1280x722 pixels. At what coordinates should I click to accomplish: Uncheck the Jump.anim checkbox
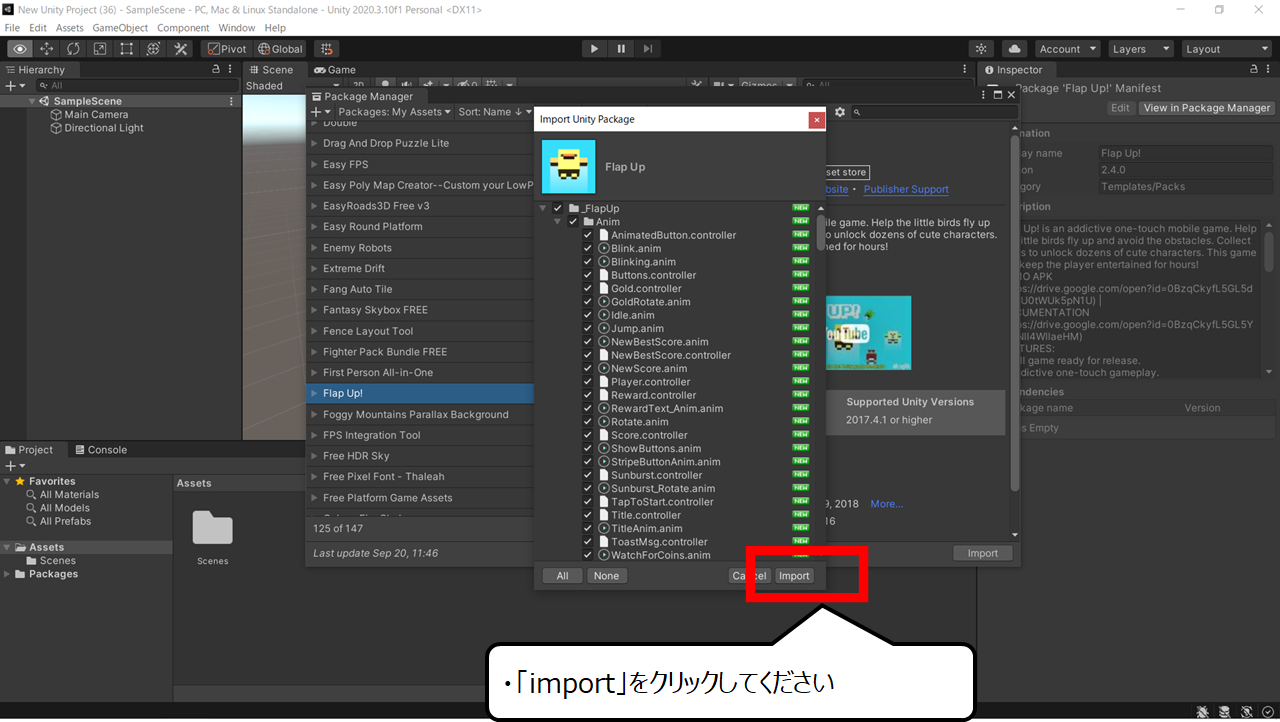coord(588,328)
